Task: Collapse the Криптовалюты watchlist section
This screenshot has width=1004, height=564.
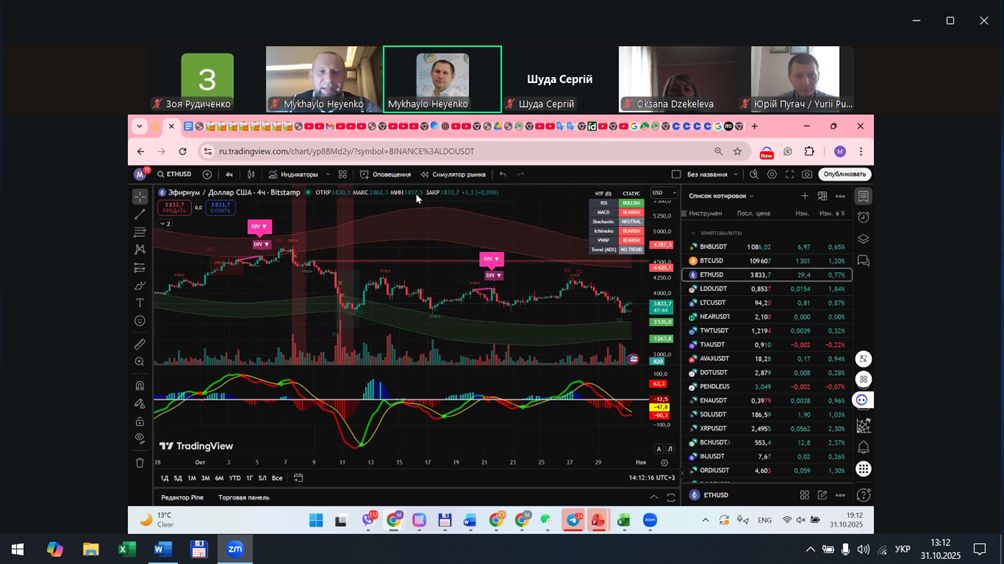Action: tap(692, 233)
